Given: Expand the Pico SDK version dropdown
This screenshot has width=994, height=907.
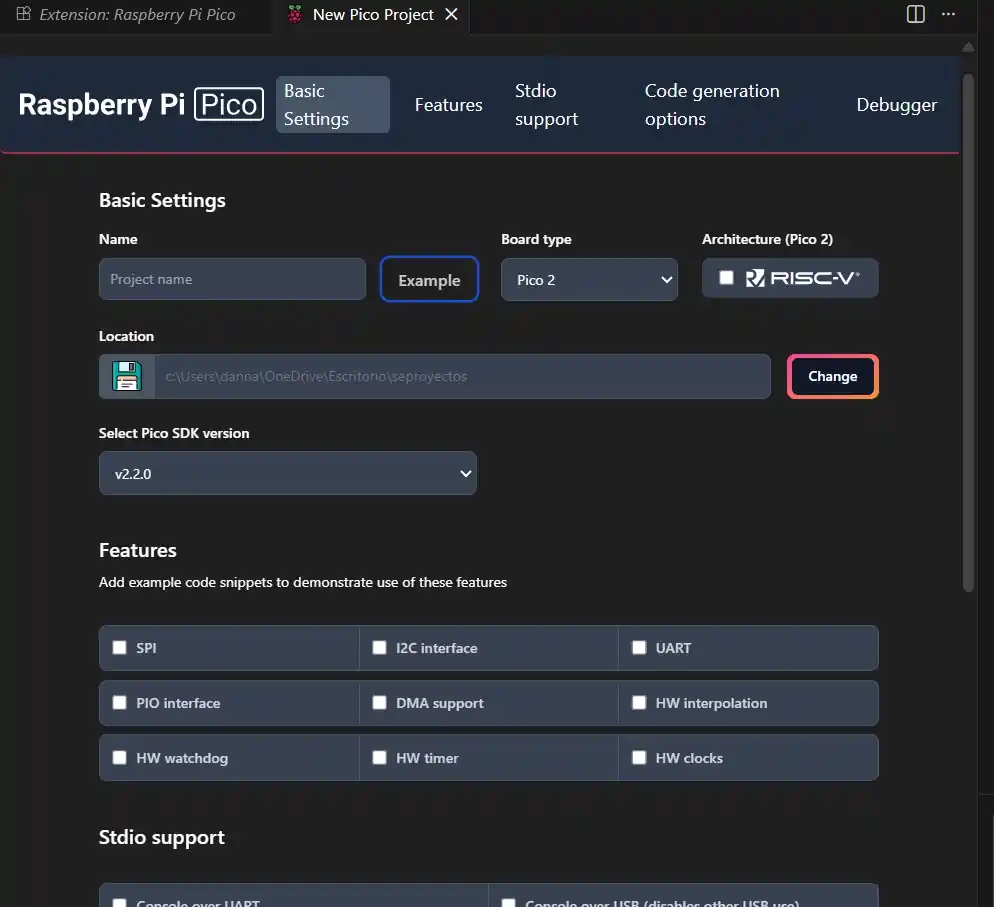Looking at the screenshot, I should coord(288,474).
